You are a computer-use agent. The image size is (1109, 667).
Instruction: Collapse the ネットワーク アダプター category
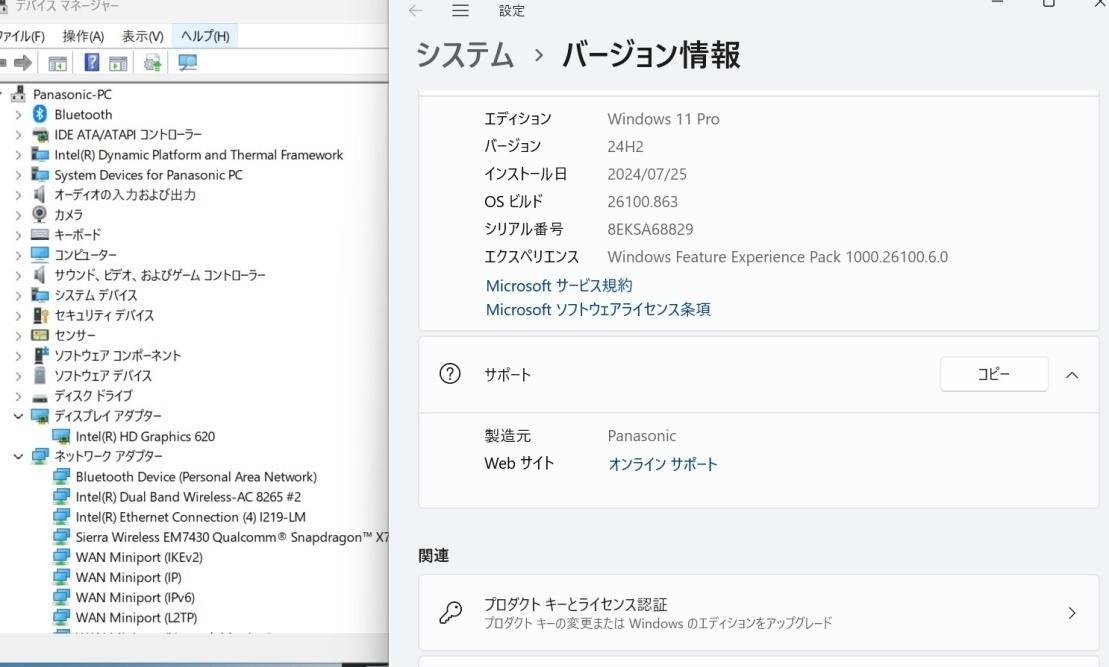click(x=18, y=456)
